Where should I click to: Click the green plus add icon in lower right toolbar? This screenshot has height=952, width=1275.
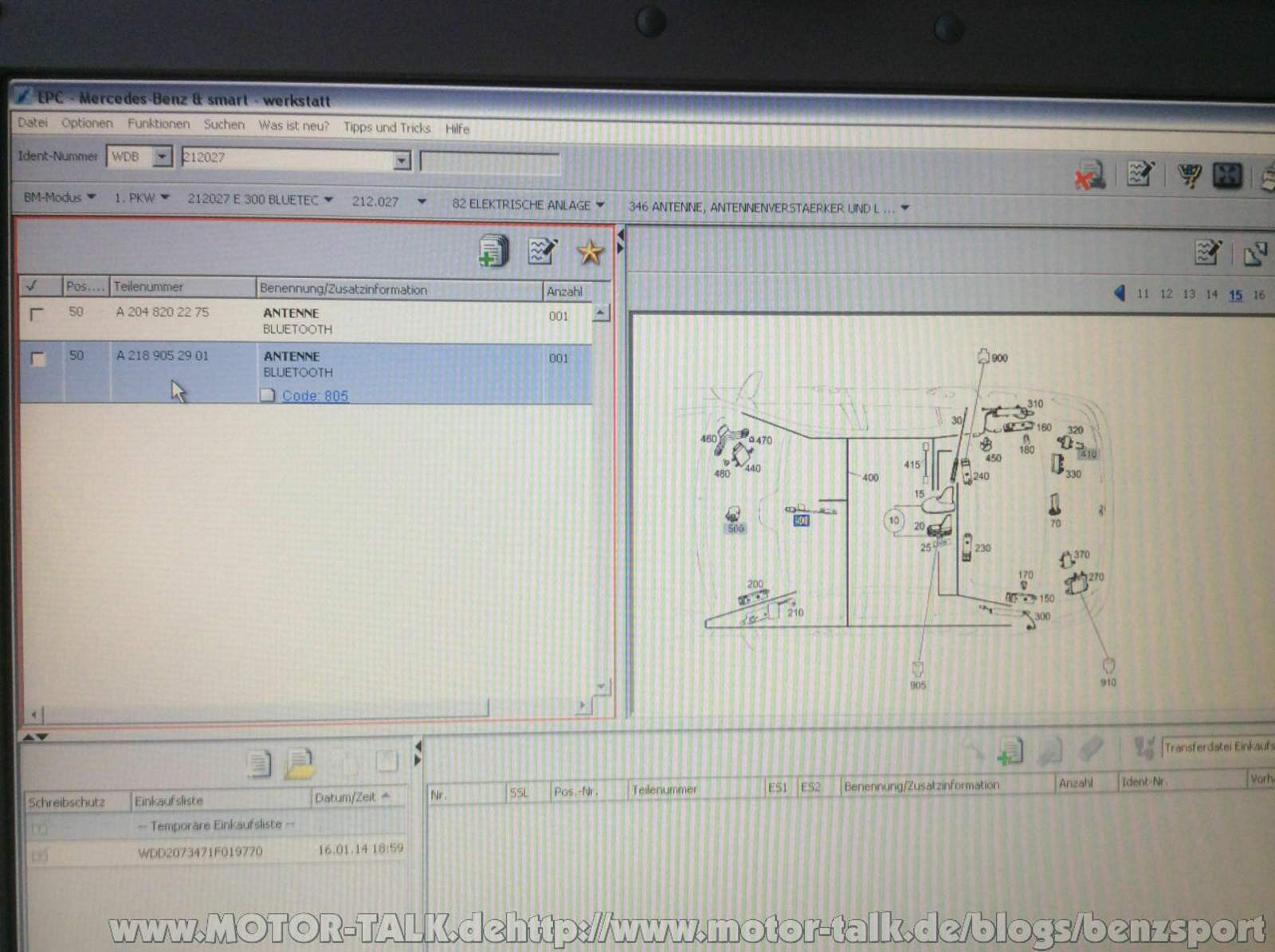1010,750
